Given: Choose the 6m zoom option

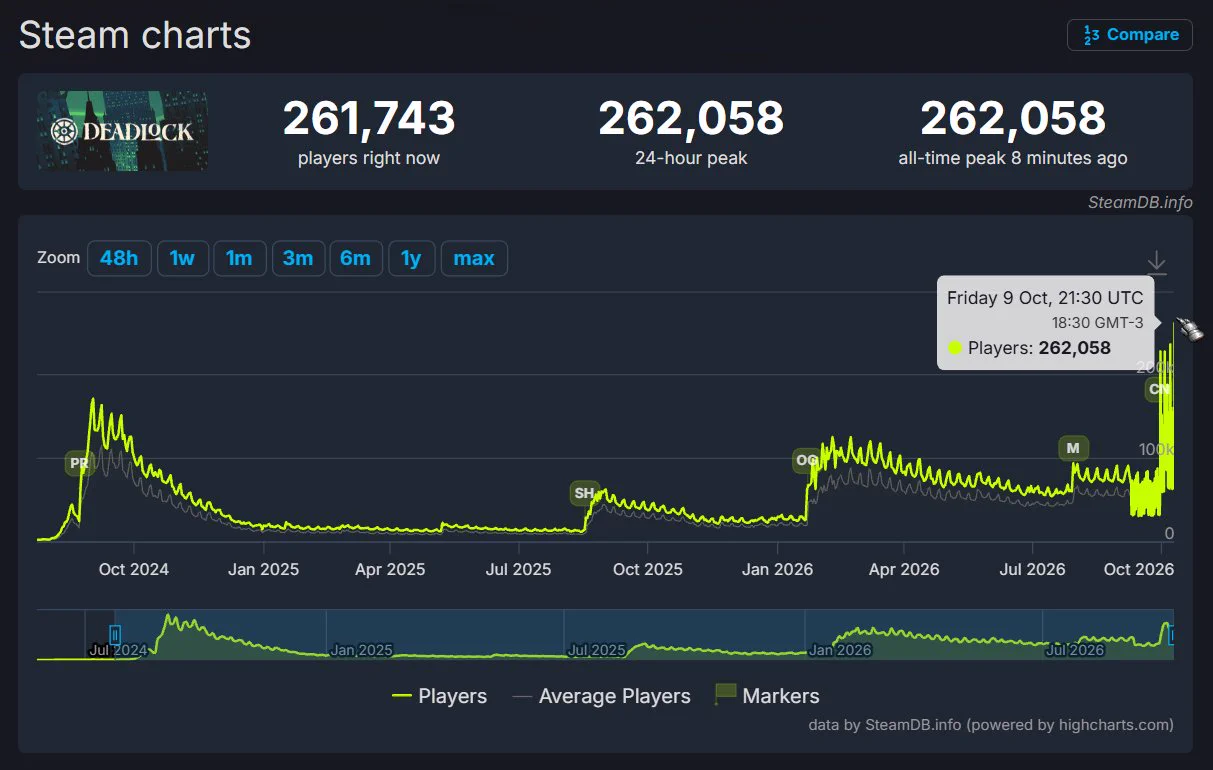Looking at the screenshot, I should coord(355,258).
